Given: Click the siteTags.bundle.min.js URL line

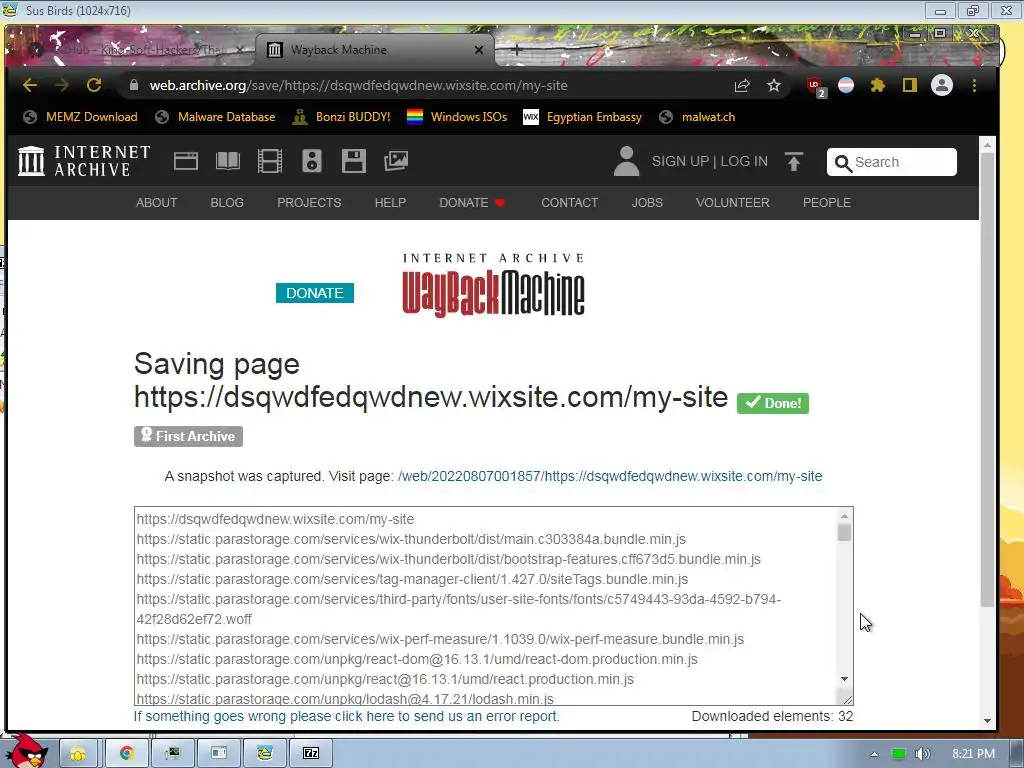Looking at the screenshot, I should point(412,579).
